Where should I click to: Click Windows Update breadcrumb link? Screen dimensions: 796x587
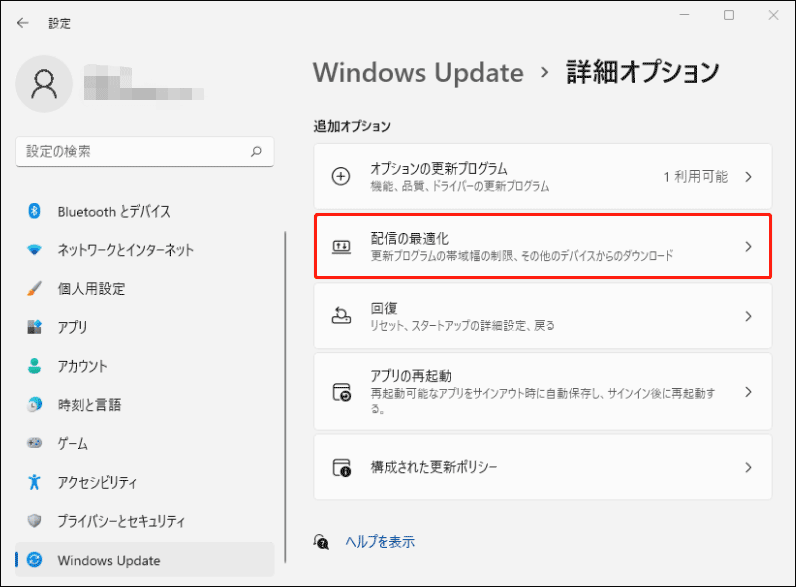tap(418, 73)
